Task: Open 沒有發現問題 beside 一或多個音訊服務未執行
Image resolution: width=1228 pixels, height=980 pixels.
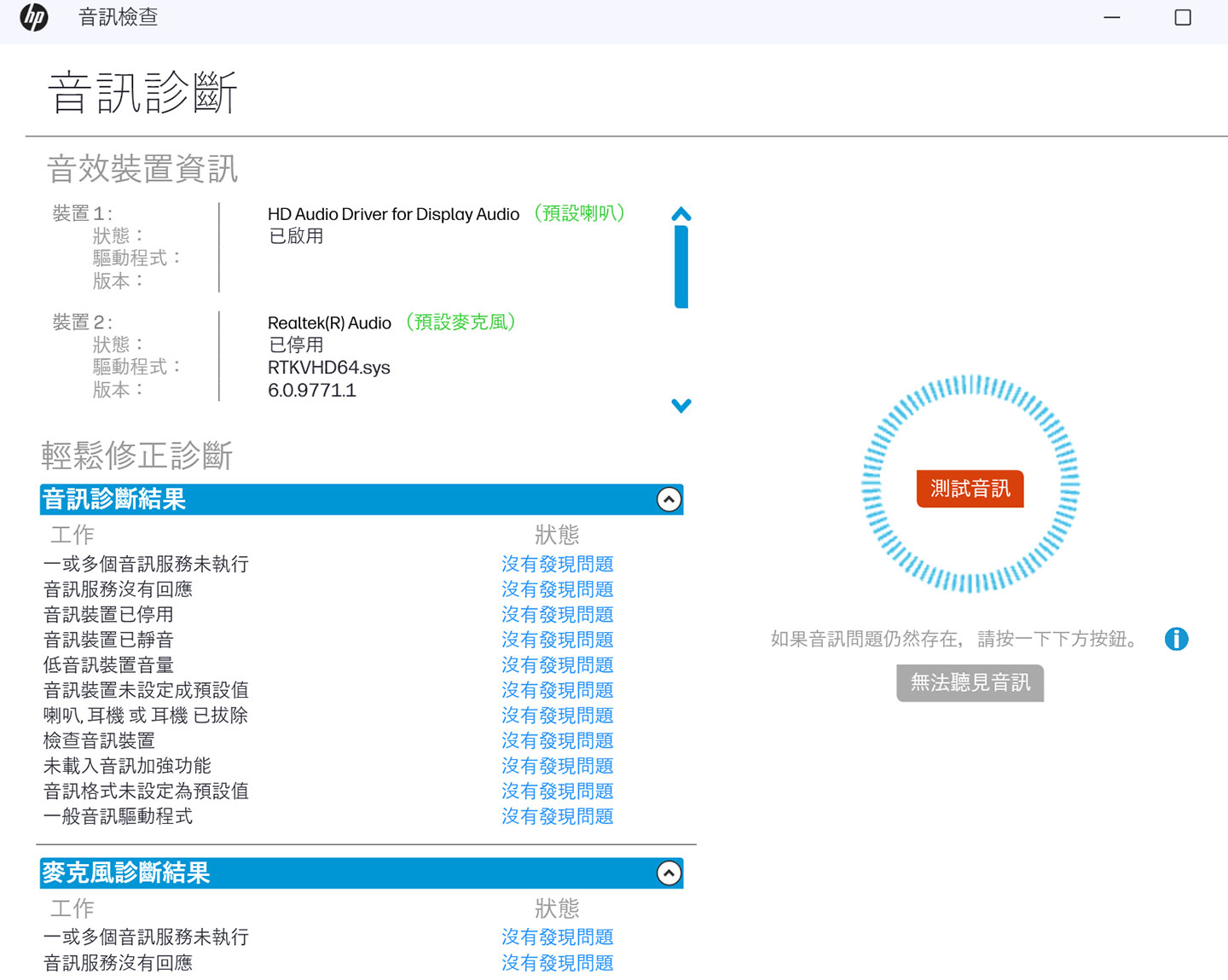Action: click(x=557, y=564)
